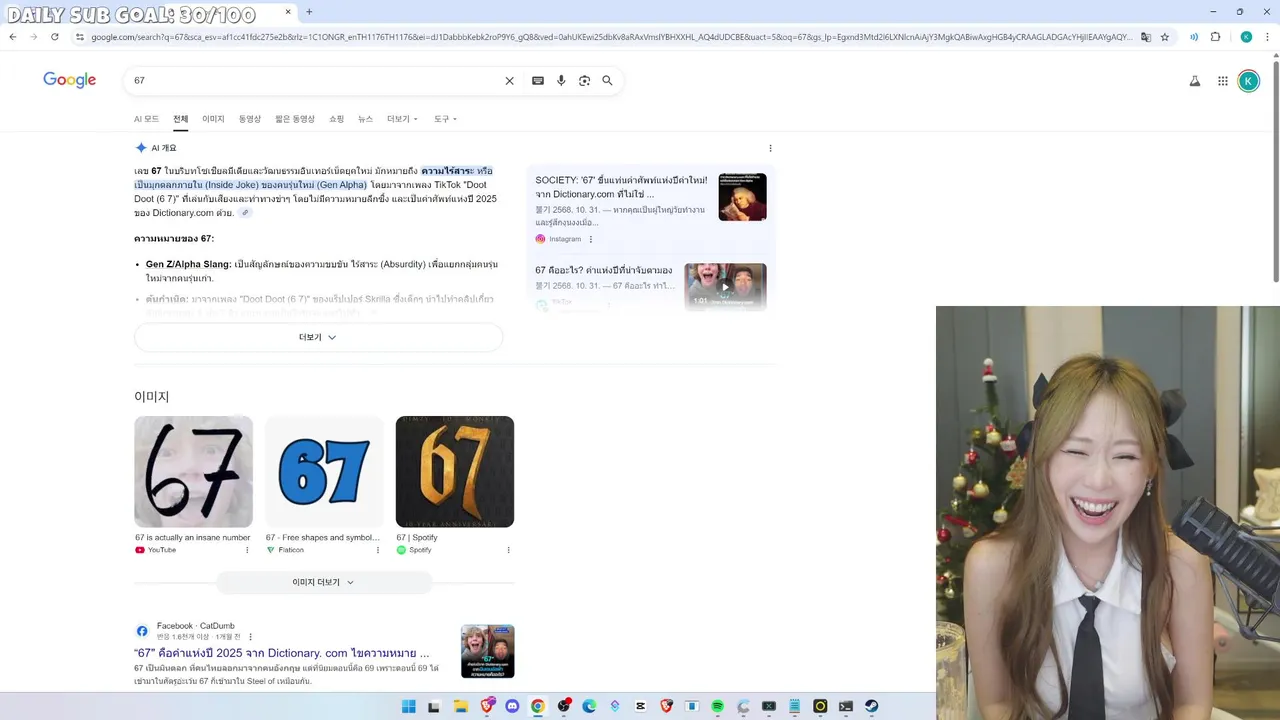Open Windows Start menu
1280x720 pixels.
click(408, 706)
